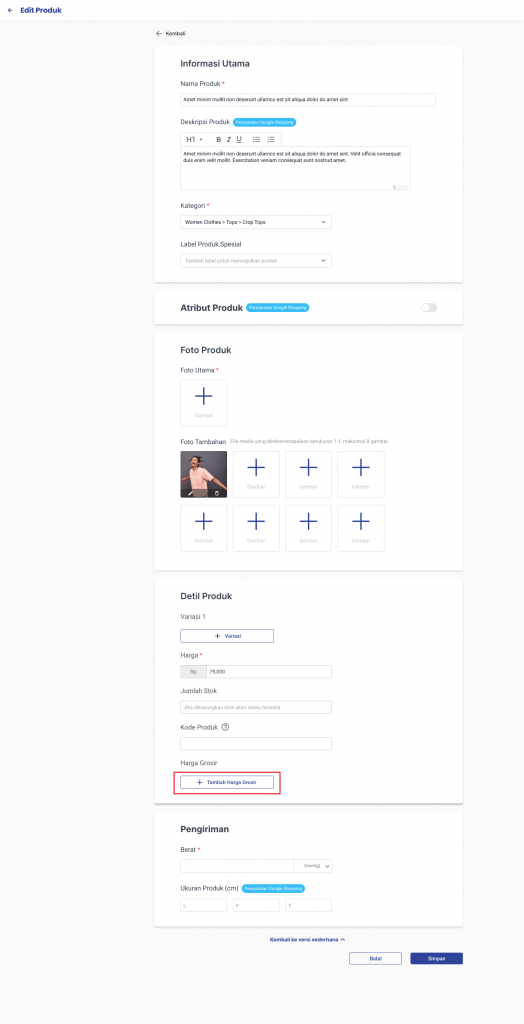524x1024 pixels.
Task: Click the back arrow beside Edit Produk
Action: (10, 10)
